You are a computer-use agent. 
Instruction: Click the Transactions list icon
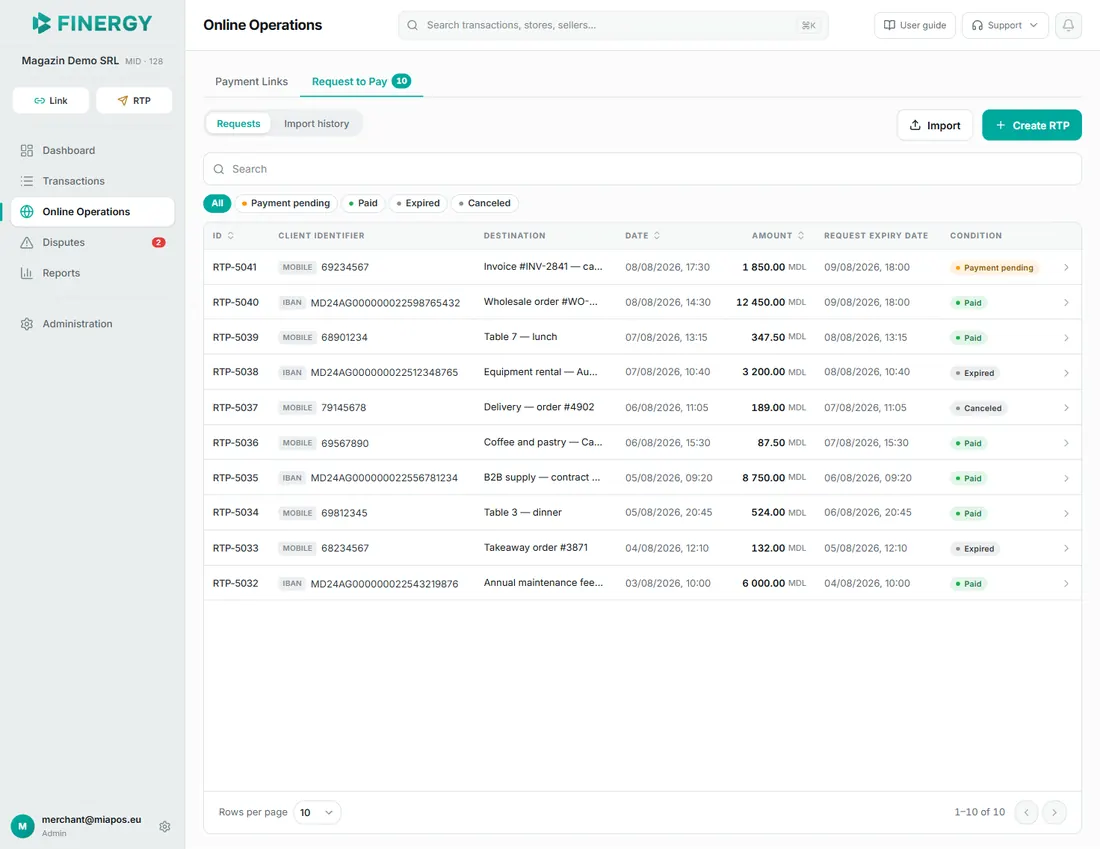tap(27, 181)
